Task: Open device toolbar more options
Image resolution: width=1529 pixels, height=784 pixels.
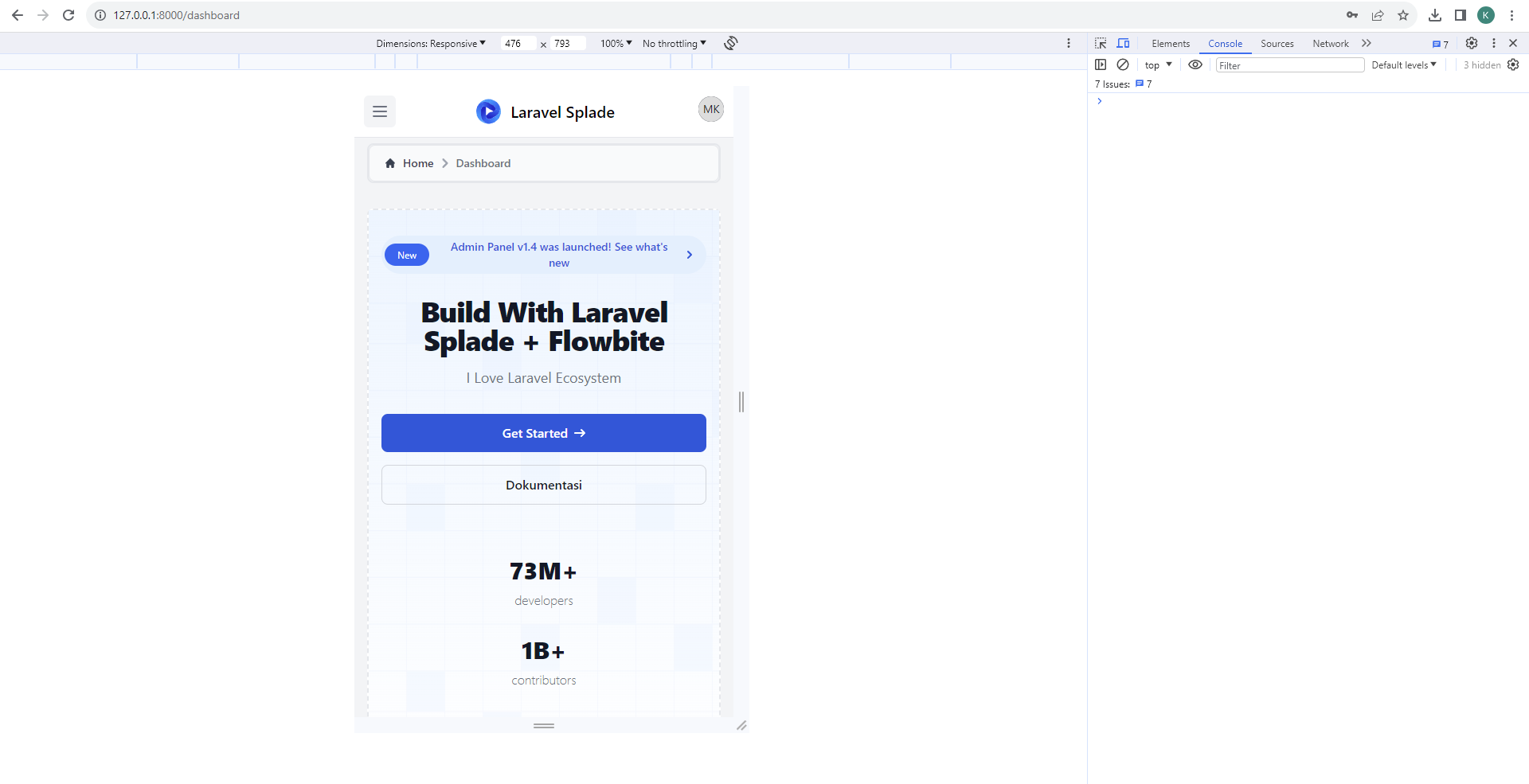Action: click(1069, 43)
